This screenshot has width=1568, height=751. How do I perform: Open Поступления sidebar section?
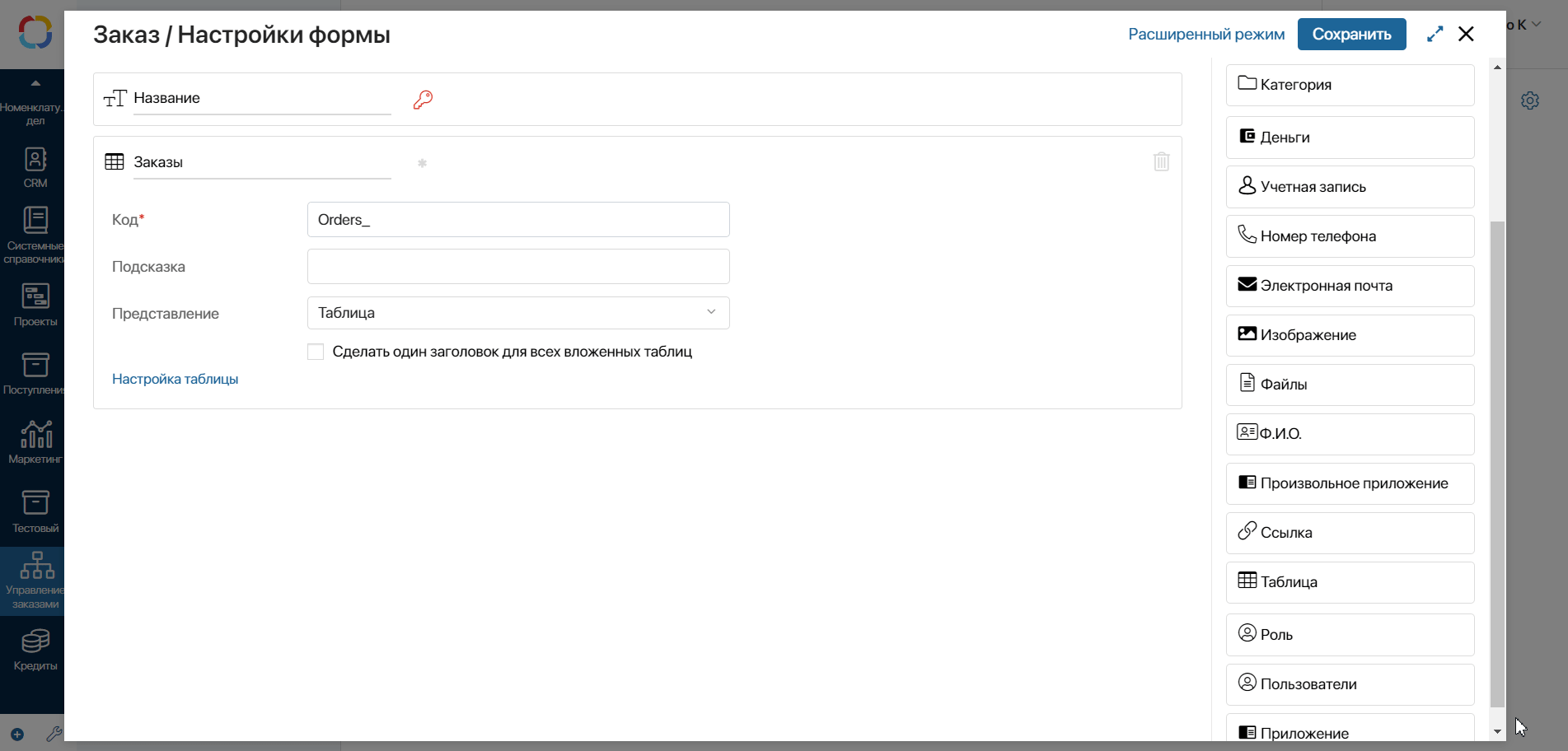(33, 374)
